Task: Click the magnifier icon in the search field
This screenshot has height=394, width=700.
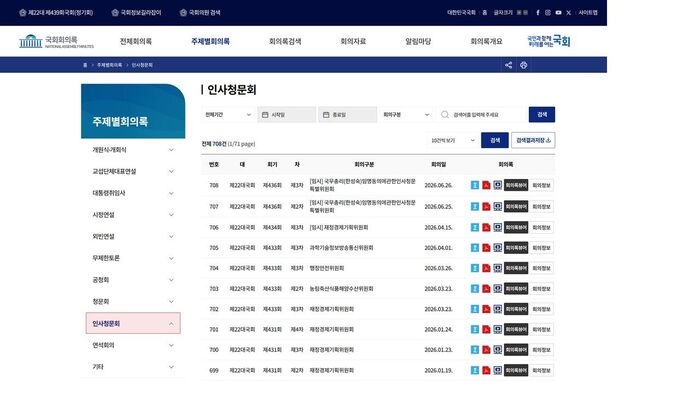Action: (445, 115)
